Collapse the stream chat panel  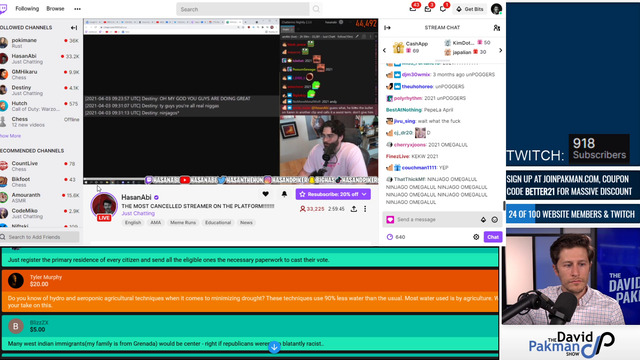coord(387,28)
